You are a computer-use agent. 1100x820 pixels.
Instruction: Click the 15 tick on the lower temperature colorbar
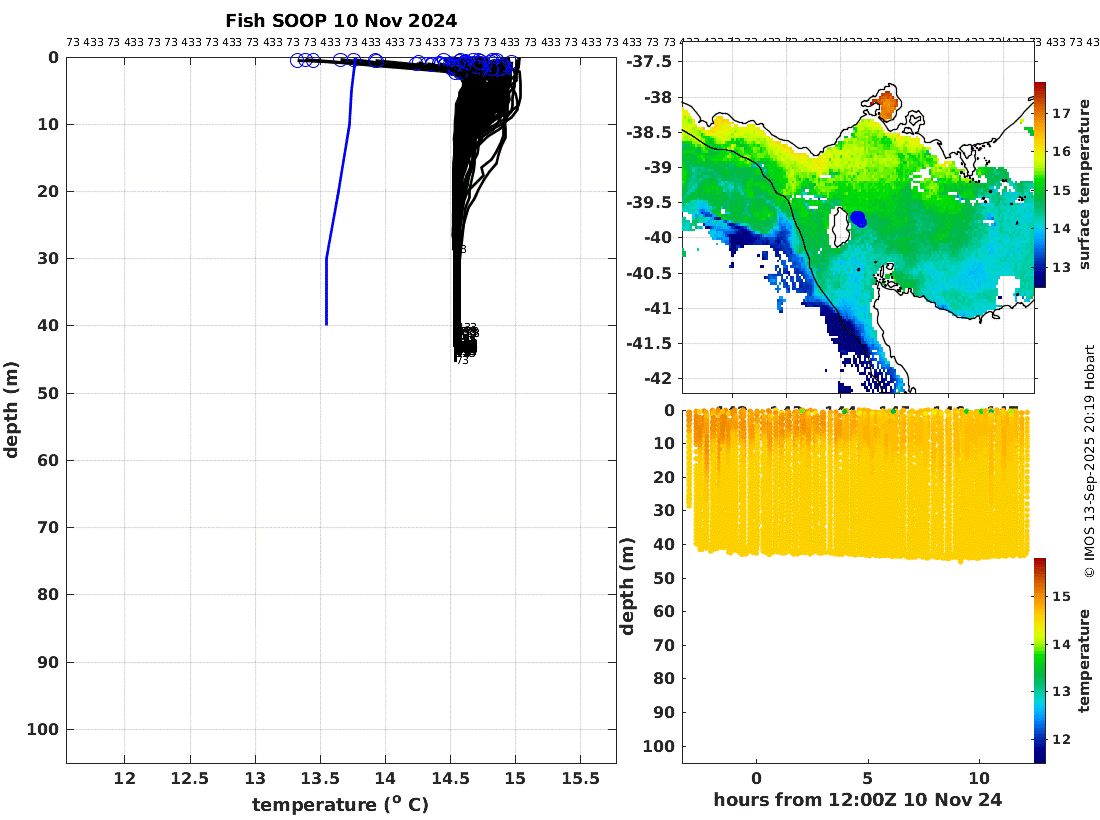pyautogui.click(x=1061, y=596)
